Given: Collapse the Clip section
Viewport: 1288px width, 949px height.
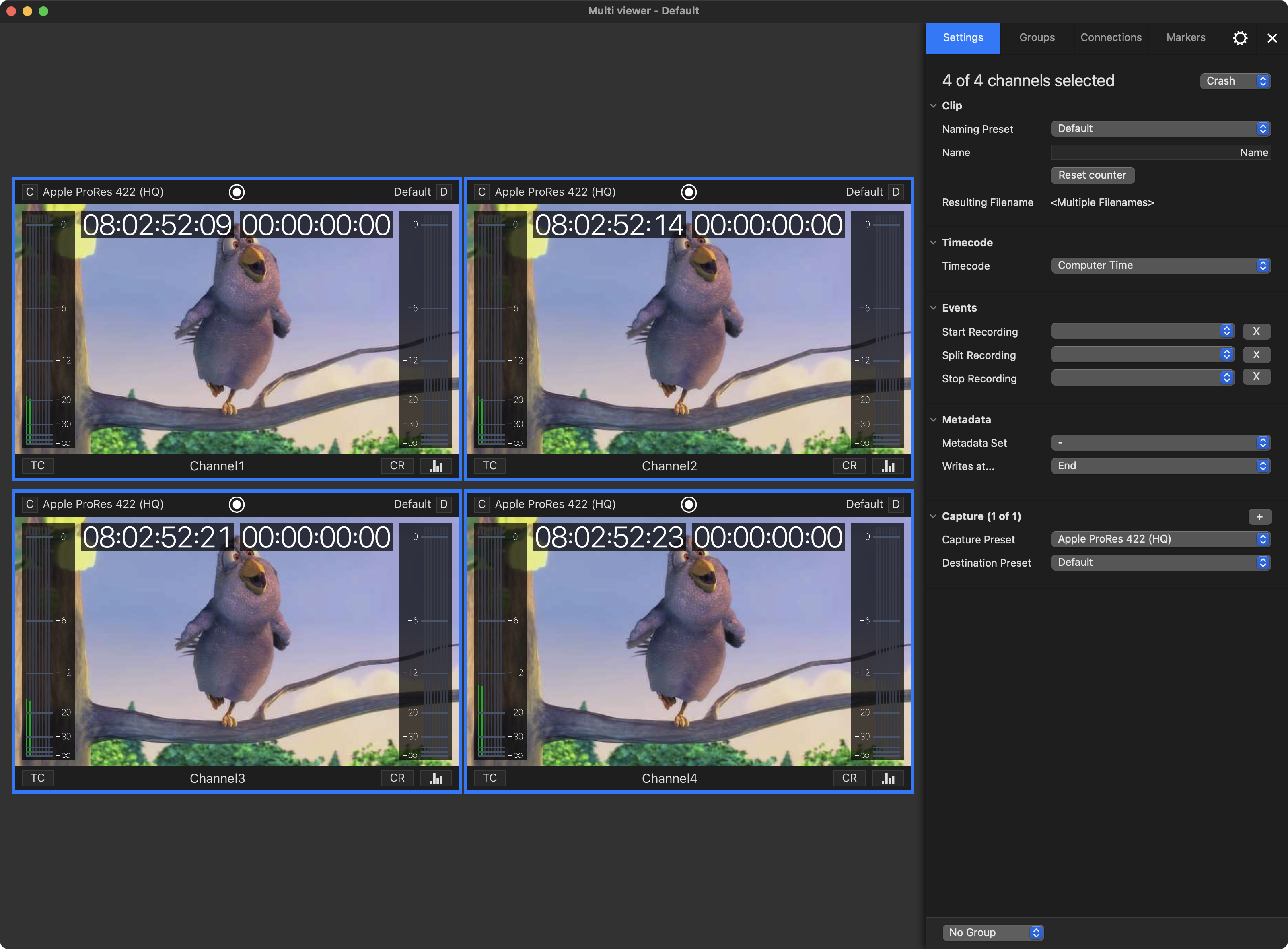Looking at the screenshot, I should (933, 106).
